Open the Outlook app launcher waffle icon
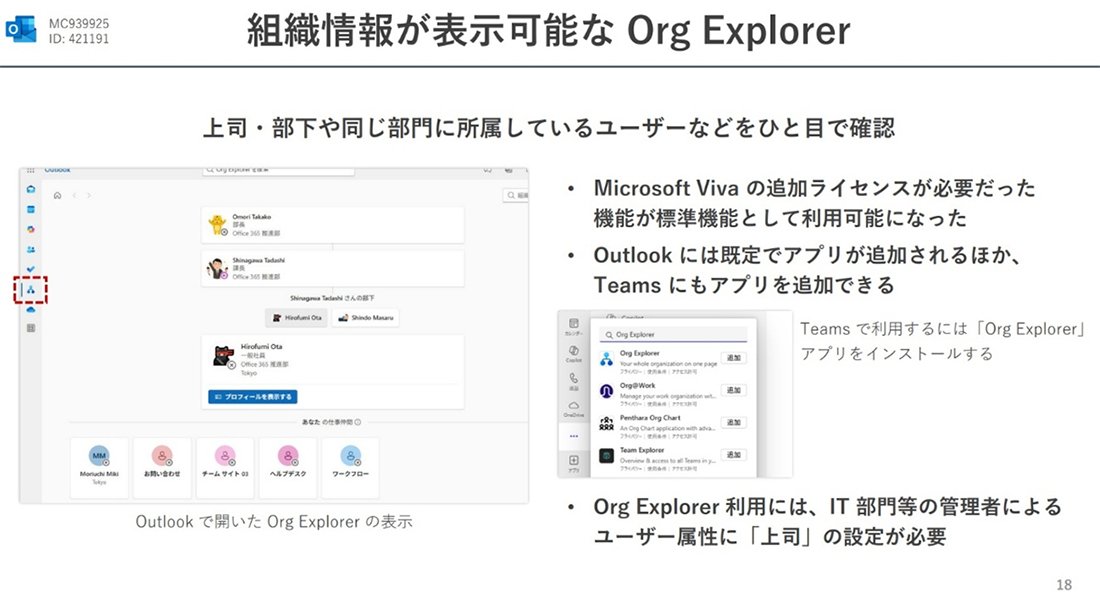 click(x=30, y=170)
